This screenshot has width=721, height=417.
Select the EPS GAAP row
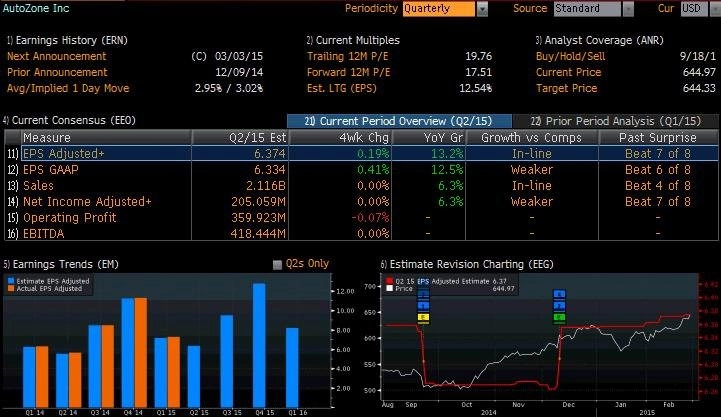click(361, 170)
